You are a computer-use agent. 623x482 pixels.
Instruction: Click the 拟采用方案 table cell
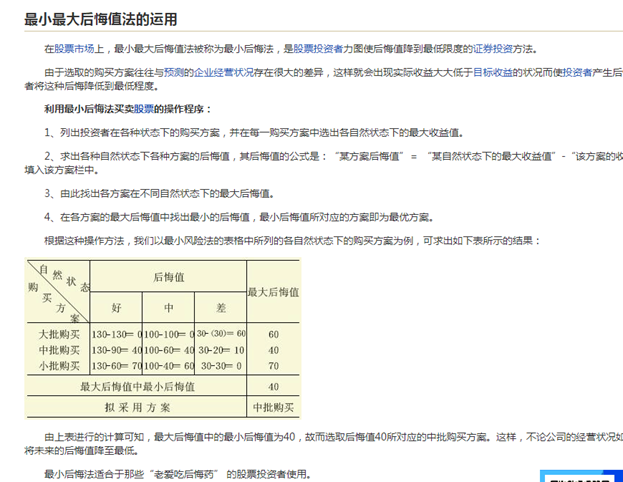137,407
